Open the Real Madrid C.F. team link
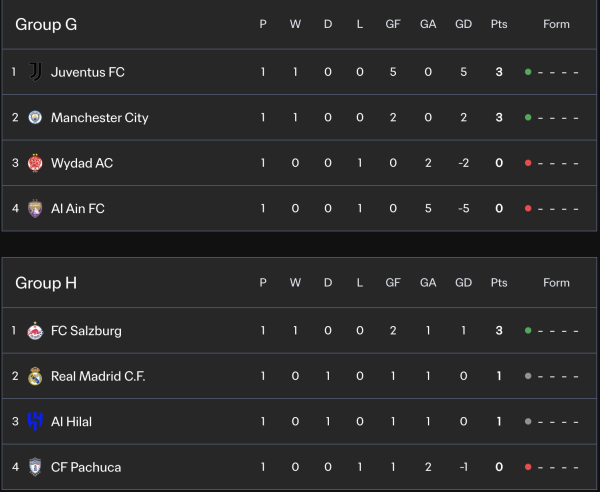This screenshot has height=492, width=600. point(98,376)
